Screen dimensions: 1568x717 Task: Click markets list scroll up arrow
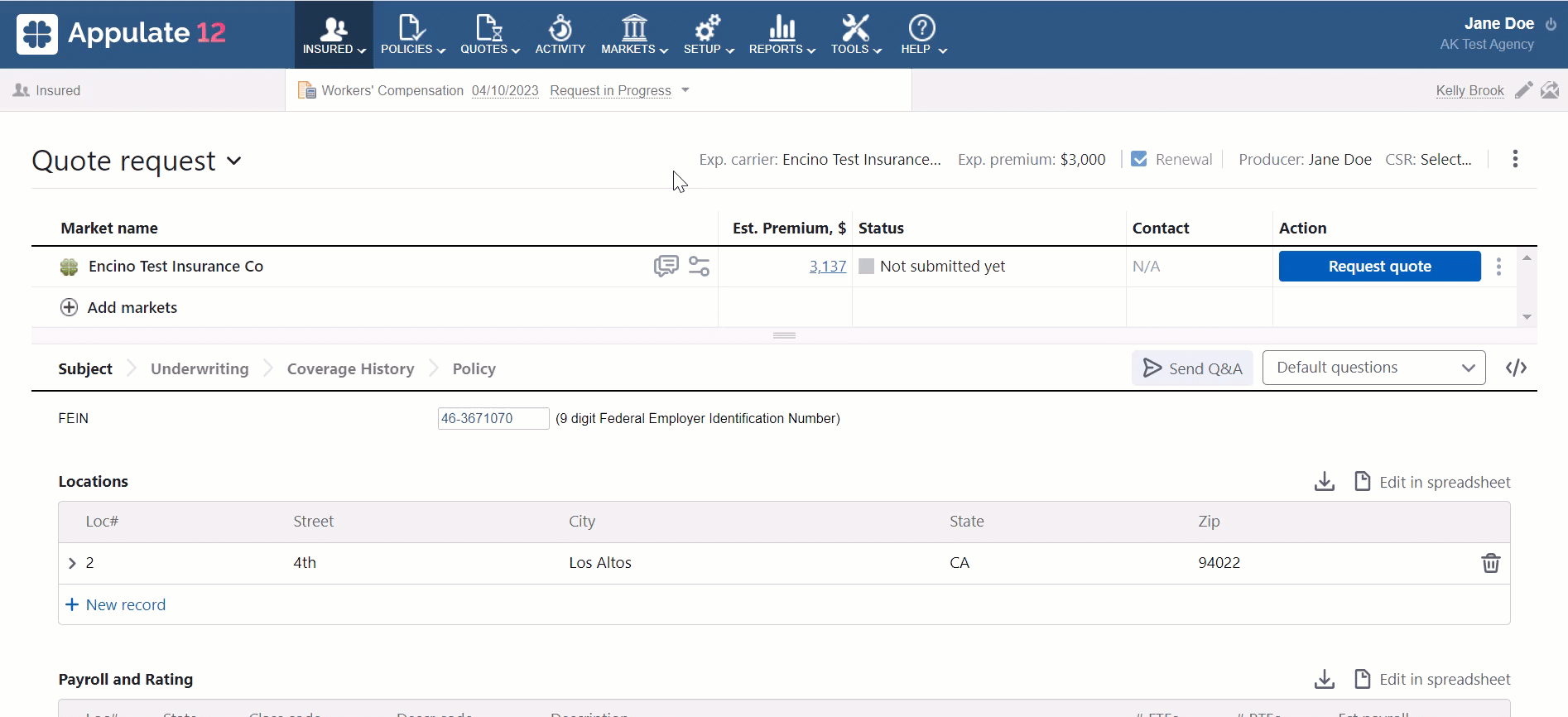[x=1527, y=258]
